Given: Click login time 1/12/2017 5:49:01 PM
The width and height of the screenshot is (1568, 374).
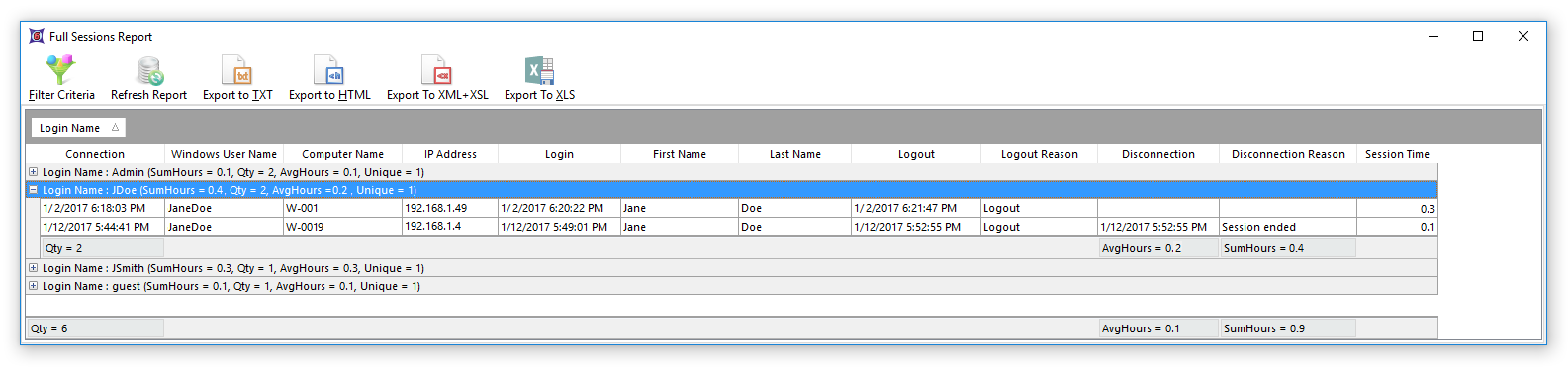Looking at the screenshot, I should click(x=559, y=227).
